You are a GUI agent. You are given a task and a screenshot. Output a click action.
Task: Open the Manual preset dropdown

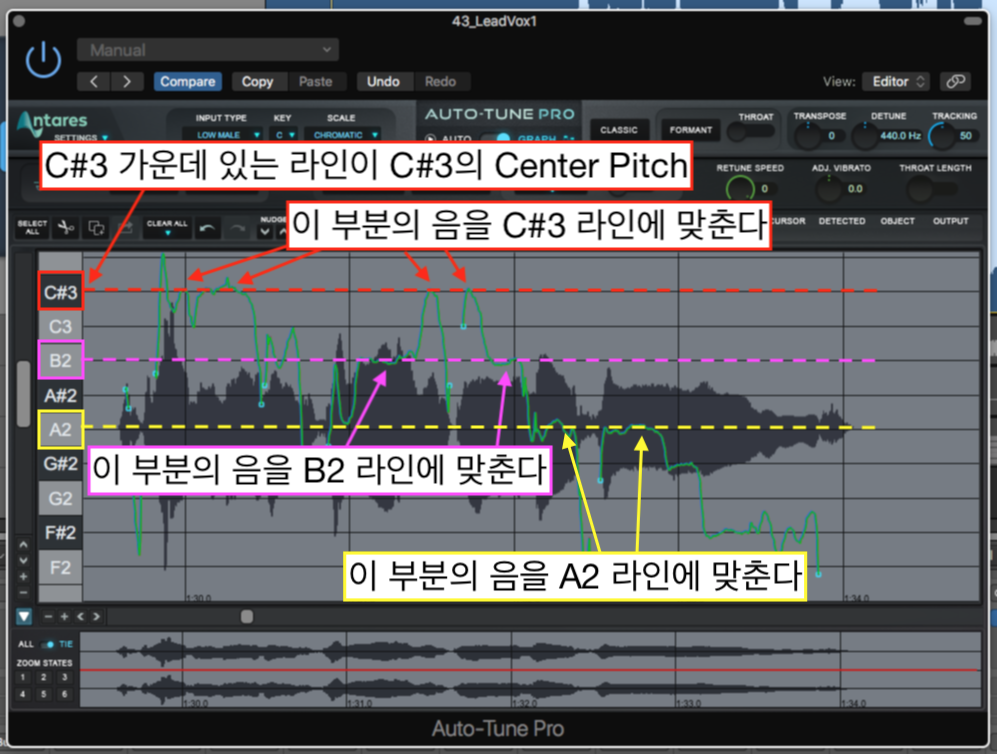pyautogui.click(x=208, y=50)
